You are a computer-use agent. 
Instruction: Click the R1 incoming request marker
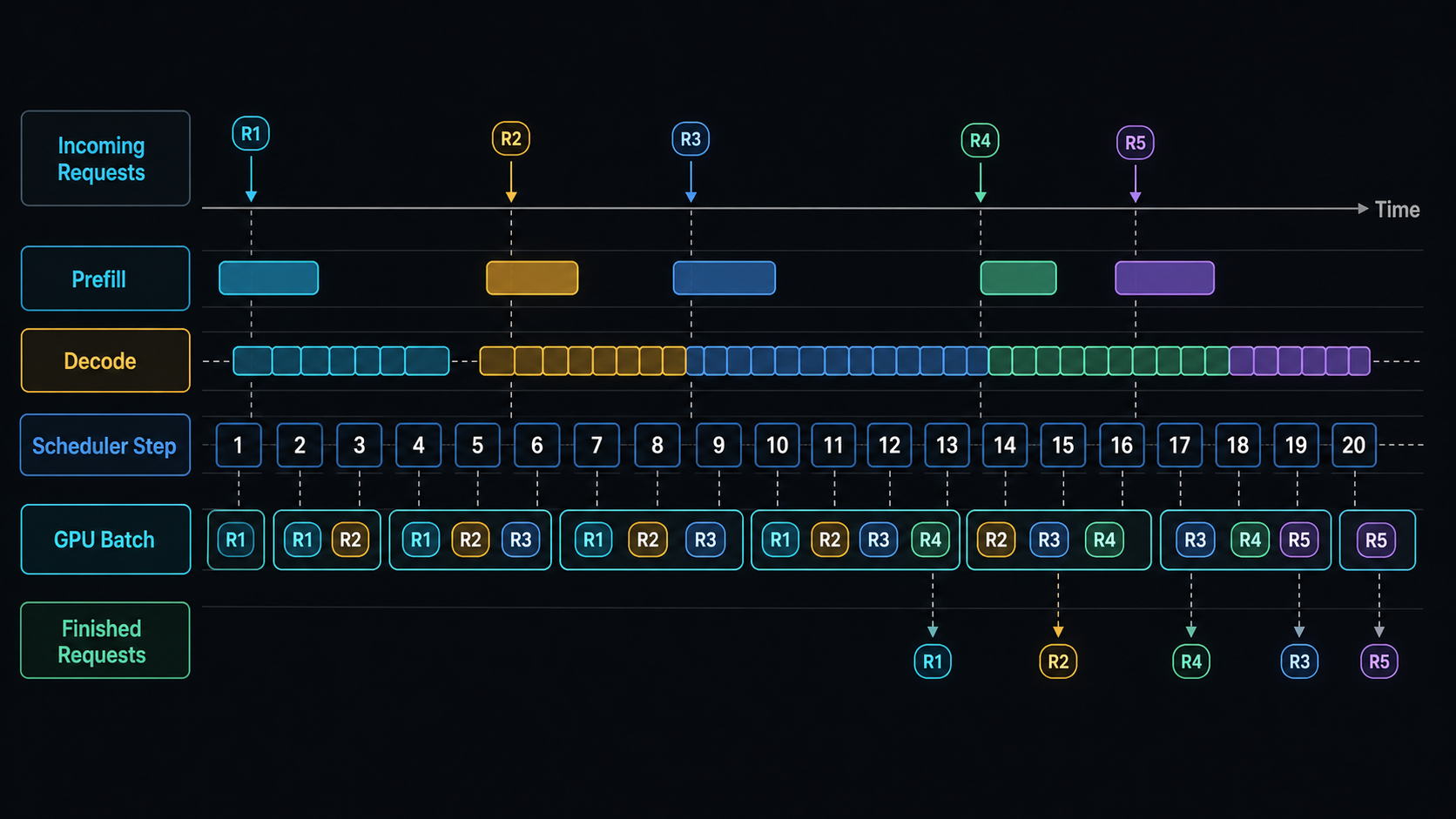click(x=251, y=134)
